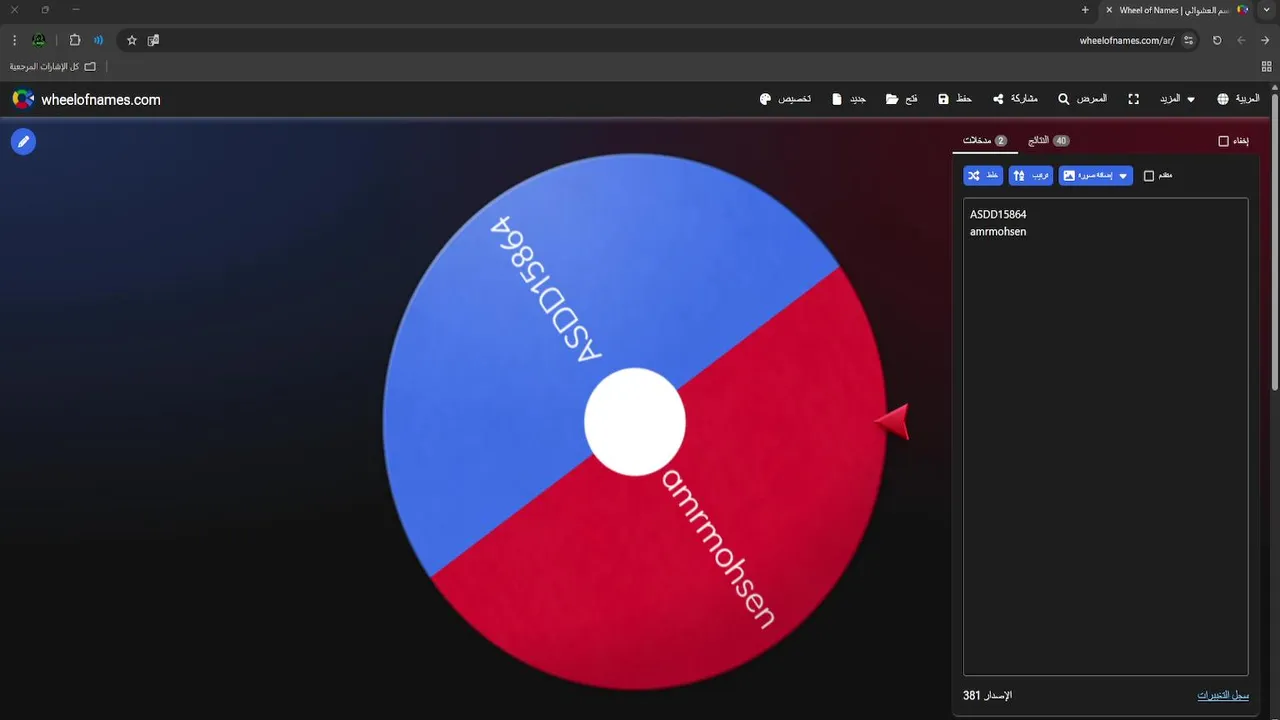Bookmark this page with the star icon
Screen dimensions: 1280x720
[x=131, y=40]
